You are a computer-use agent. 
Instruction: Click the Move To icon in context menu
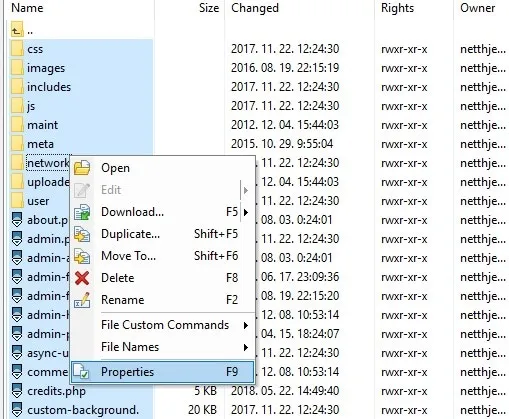tap(82, 256)
